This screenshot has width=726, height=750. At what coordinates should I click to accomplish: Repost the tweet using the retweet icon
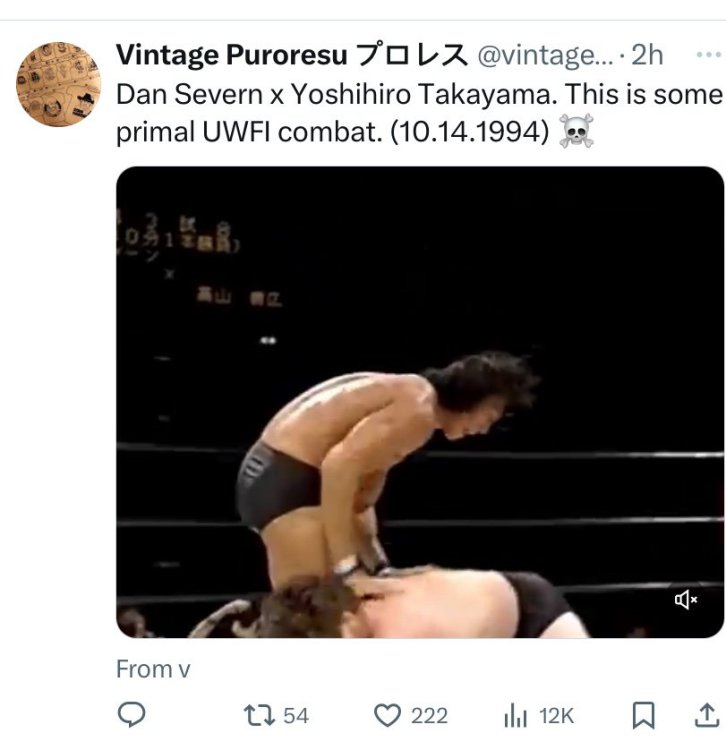[259, 715]
